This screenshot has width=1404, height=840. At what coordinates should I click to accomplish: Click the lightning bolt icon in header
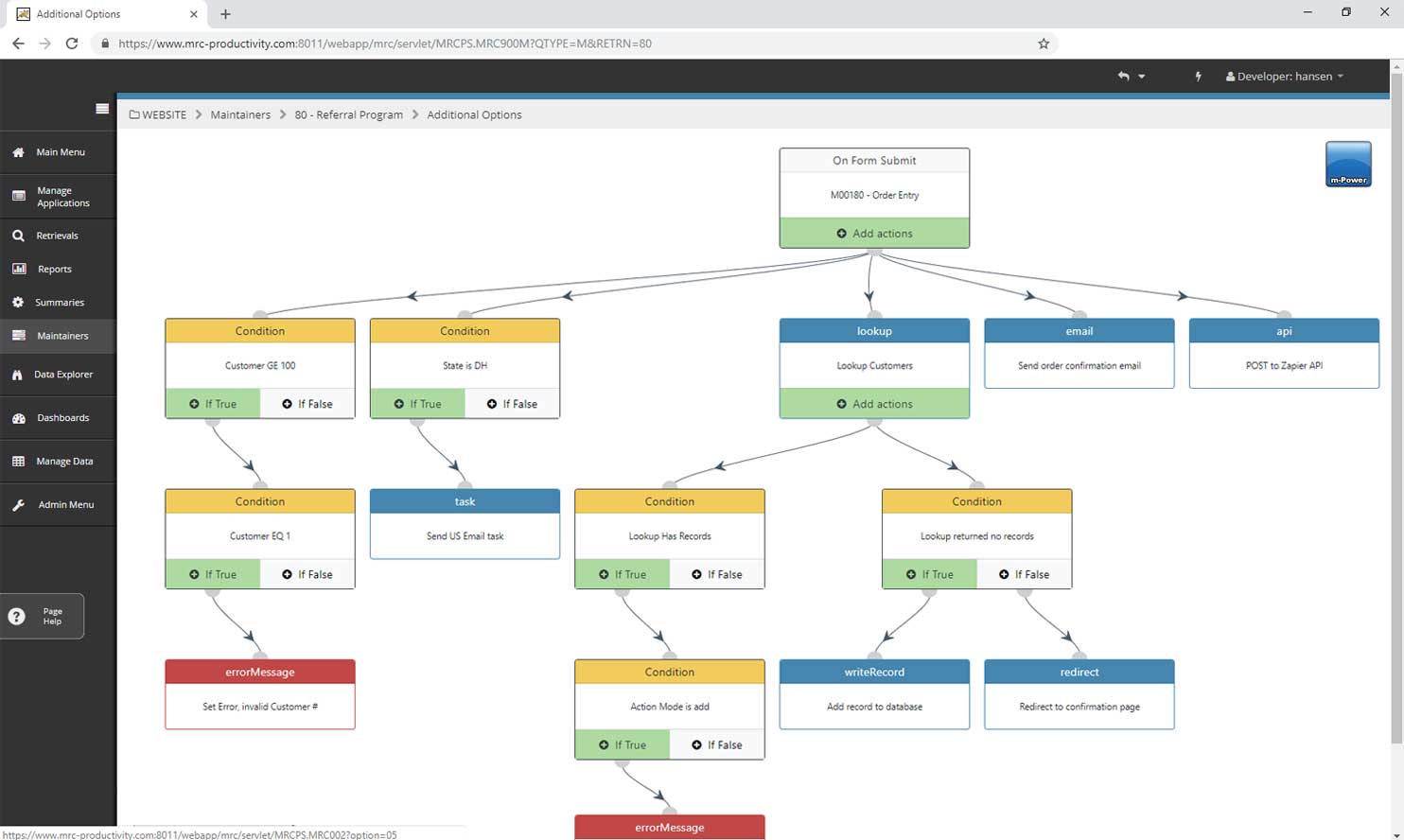(1198, 77)
